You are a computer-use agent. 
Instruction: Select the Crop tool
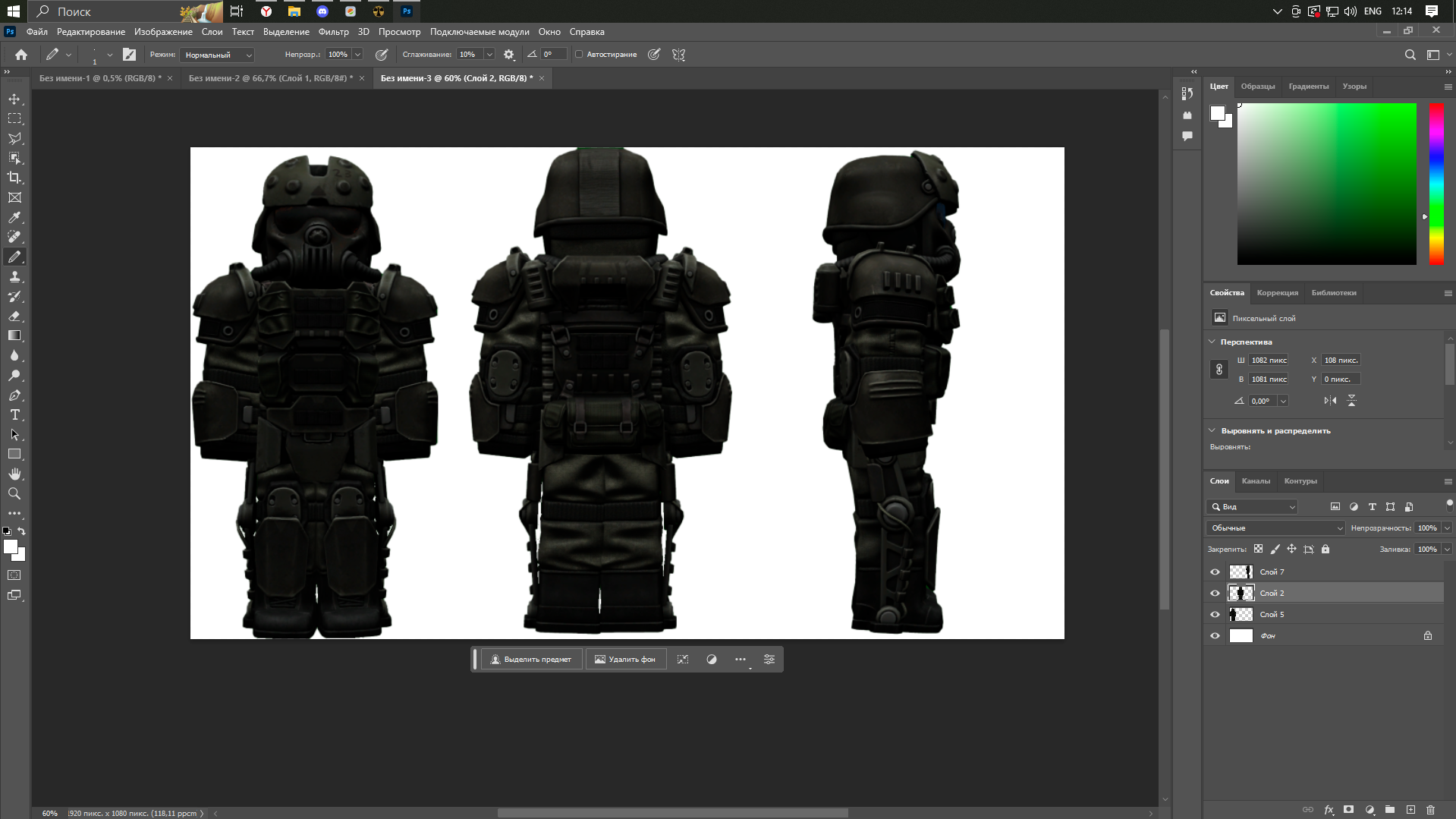pos(14,178)
